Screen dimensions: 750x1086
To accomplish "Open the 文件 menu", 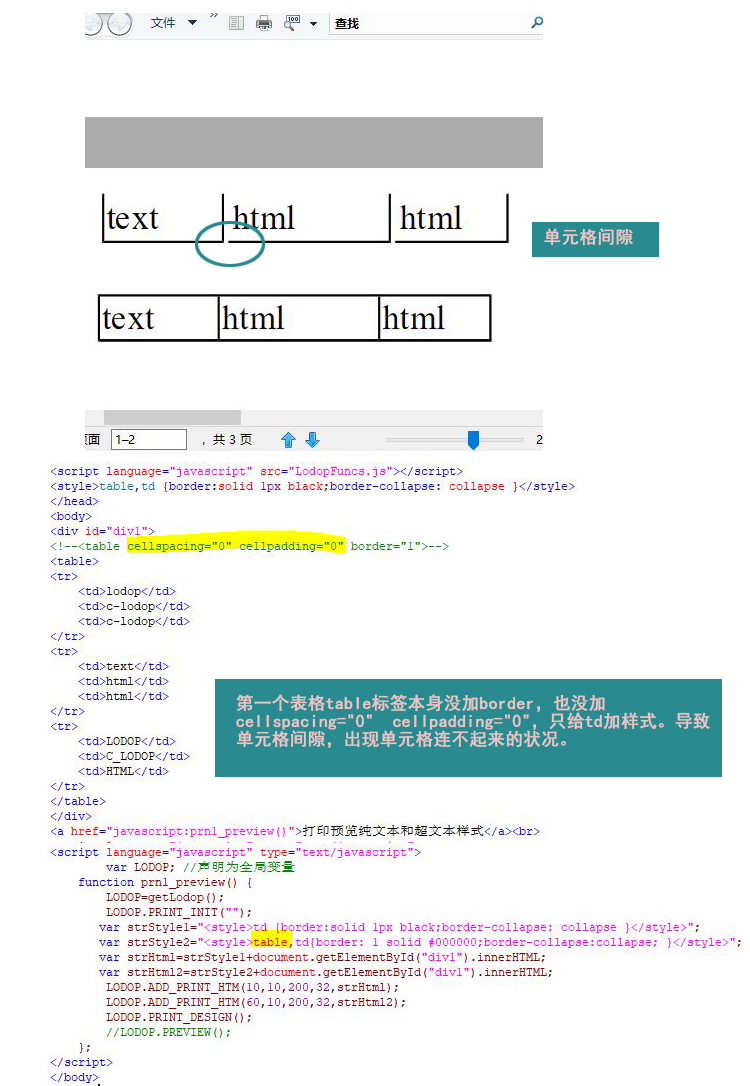I will (163, 23).
